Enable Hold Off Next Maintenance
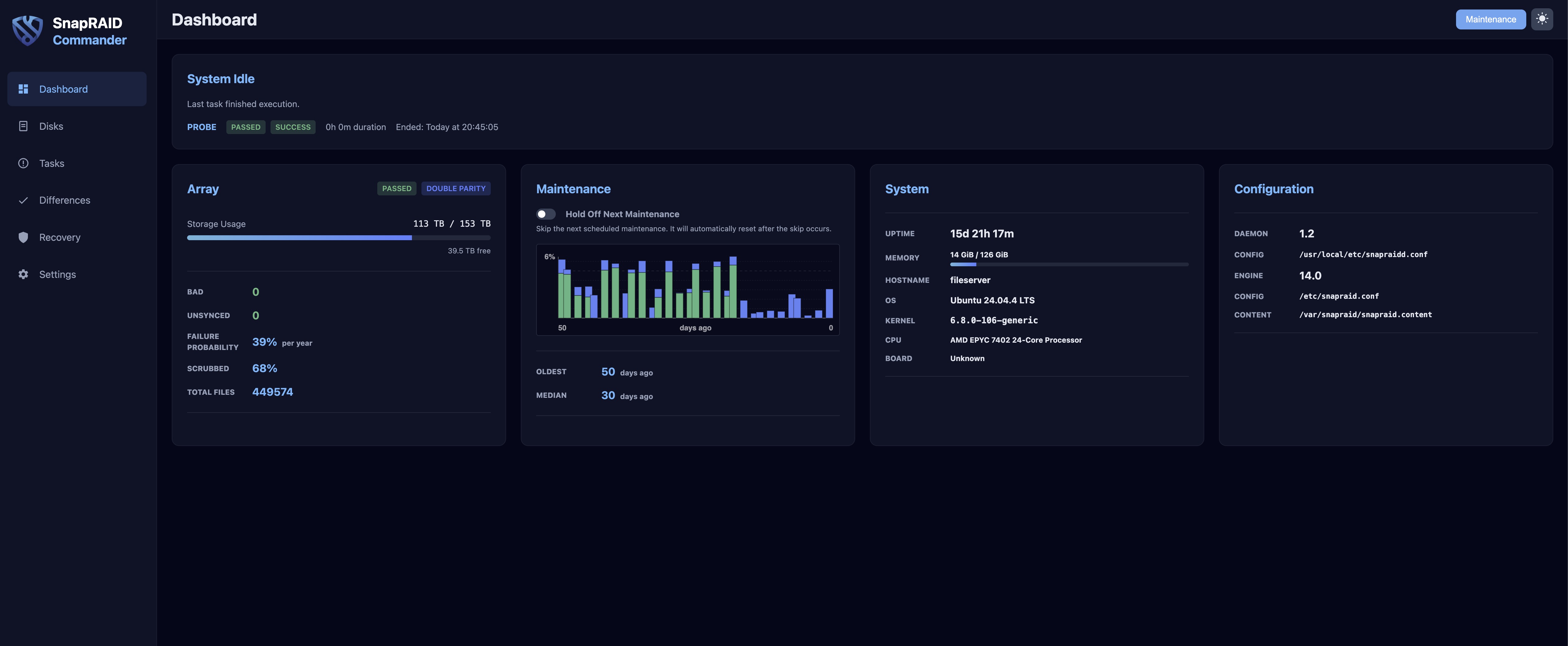 tap(546, 214)
